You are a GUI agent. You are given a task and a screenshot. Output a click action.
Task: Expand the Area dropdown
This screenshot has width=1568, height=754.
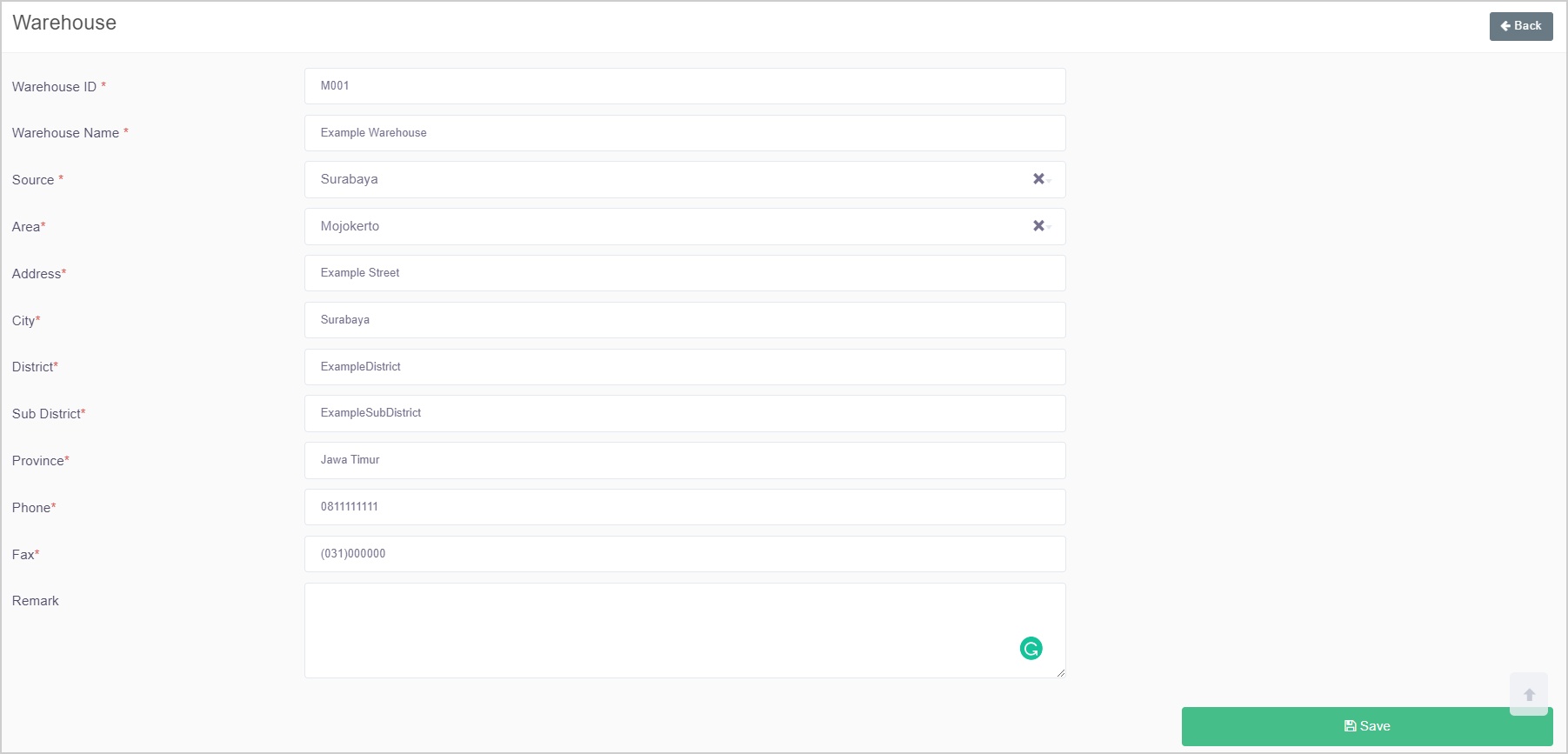670,227
